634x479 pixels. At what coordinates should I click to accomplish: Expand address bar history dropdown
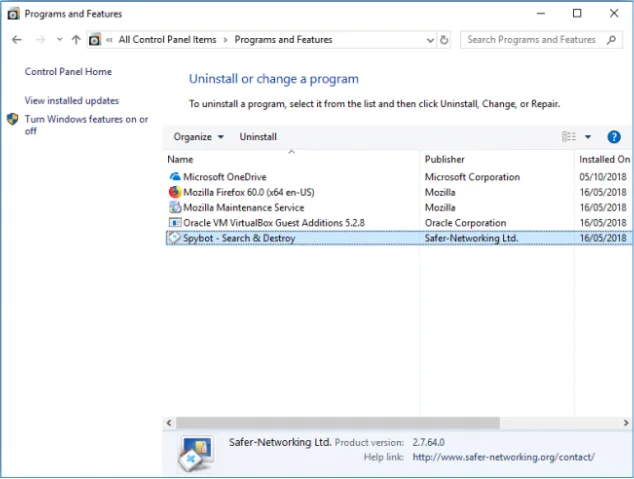[430, 40]
